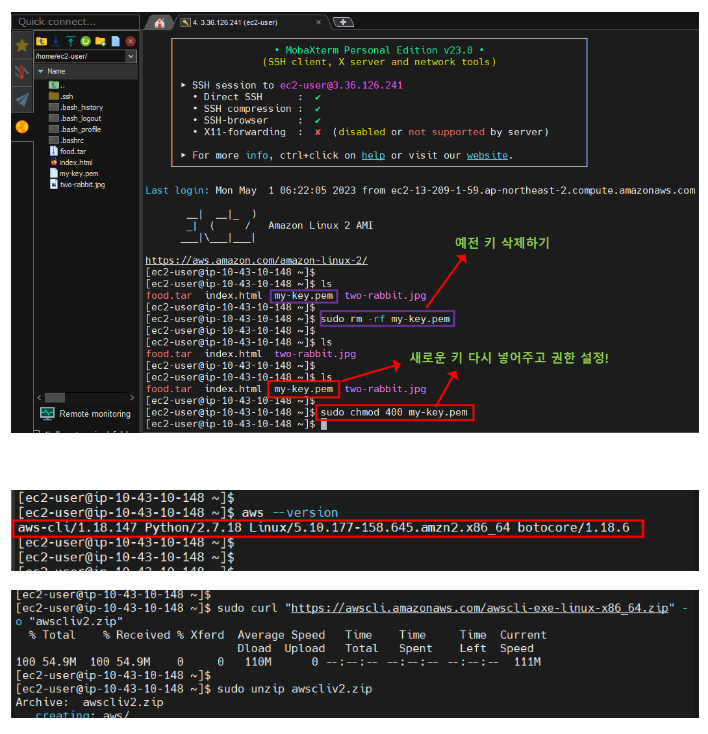Click the terminal cursor at last prompt
Image resolution: width=708 pixels, height=734 pixels.
click(324, 425)
